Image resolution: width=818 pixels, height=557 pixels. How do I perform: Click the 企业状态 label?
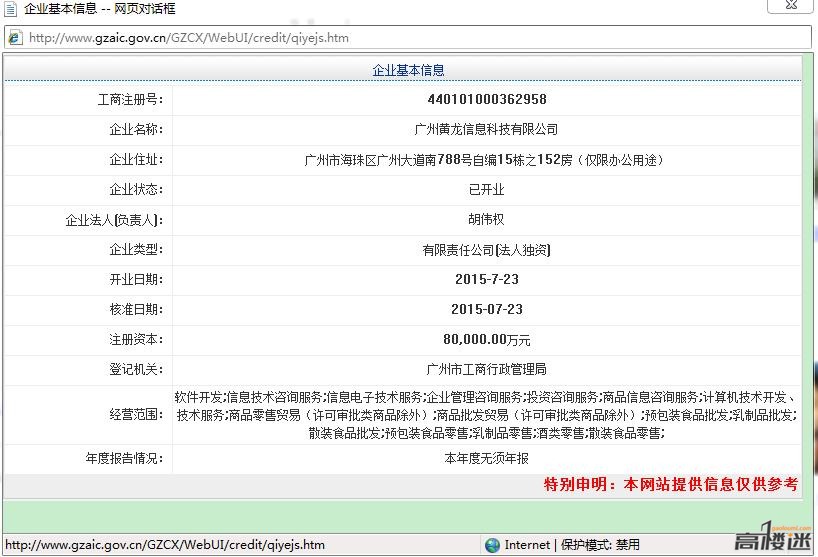click(136, 189)
